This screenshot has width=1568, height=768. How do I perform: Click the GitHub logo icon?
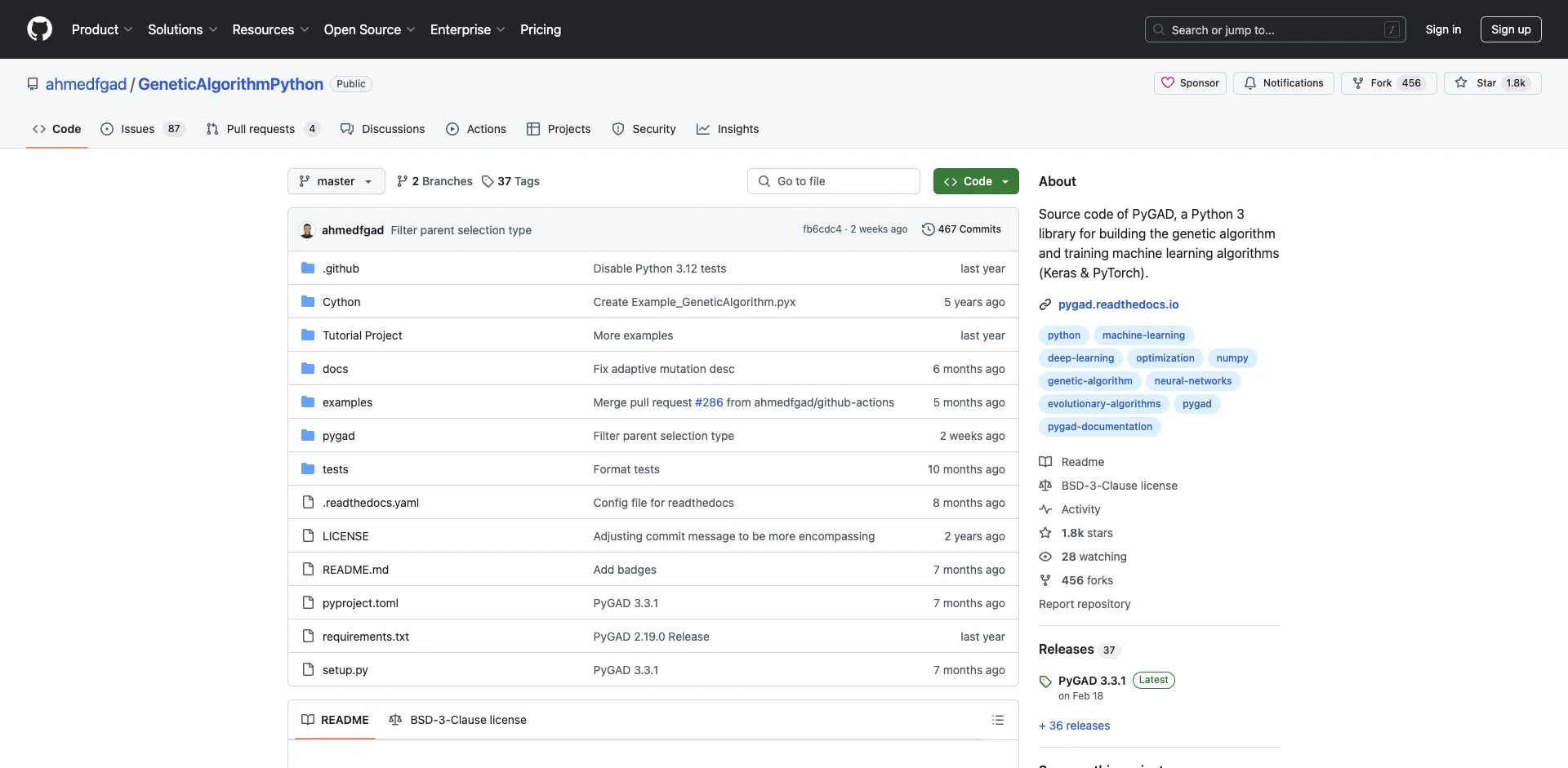[39, 29]
